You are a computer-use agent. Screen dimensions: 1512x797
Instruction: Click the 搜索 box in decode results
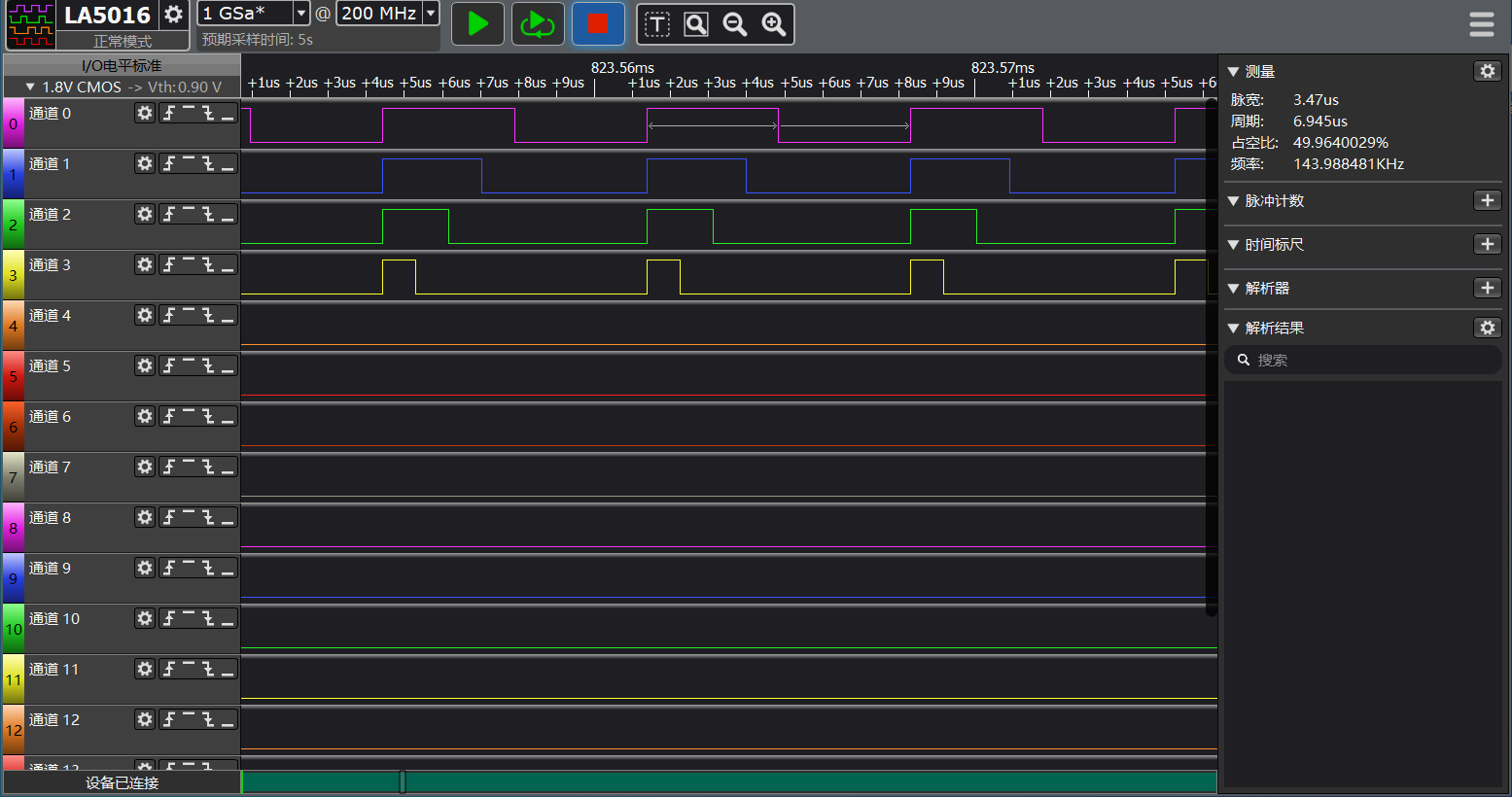[1362, 360]
